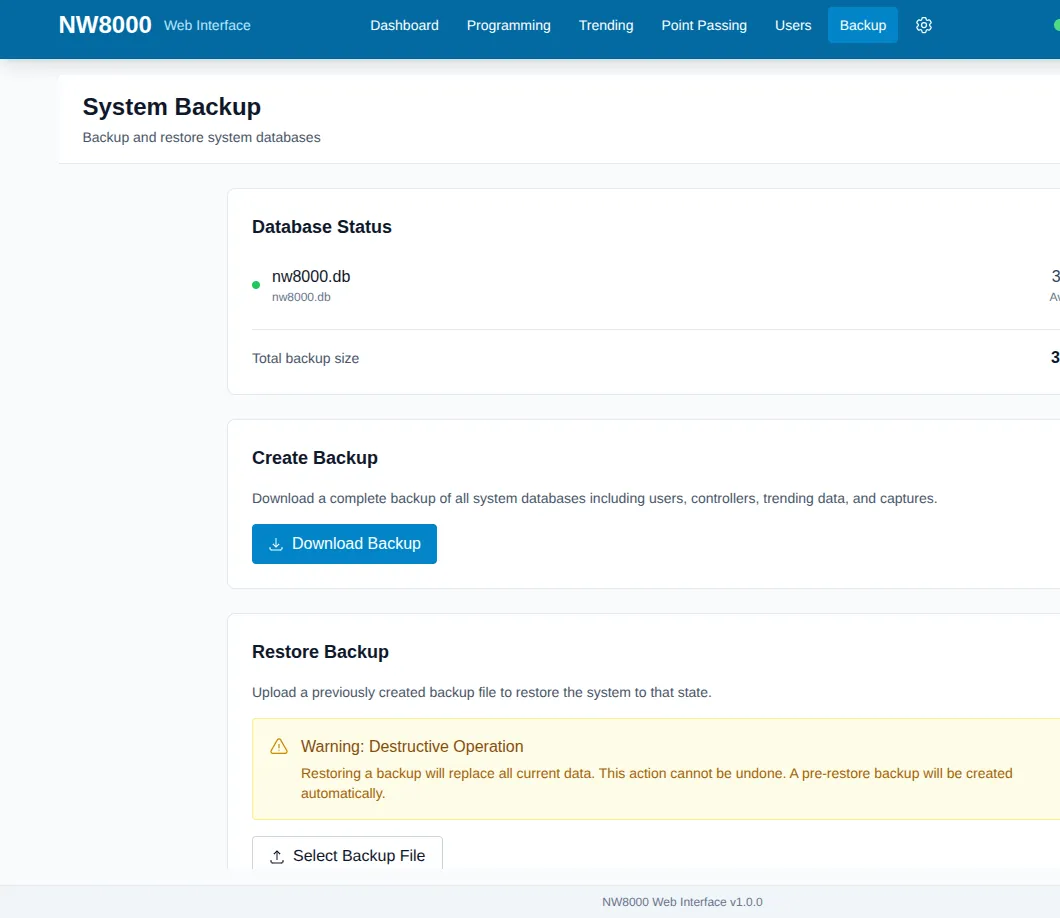Click the 'Download a complete backup' description text
This screenshot has width=1060, height=918.
click(594, 498)
